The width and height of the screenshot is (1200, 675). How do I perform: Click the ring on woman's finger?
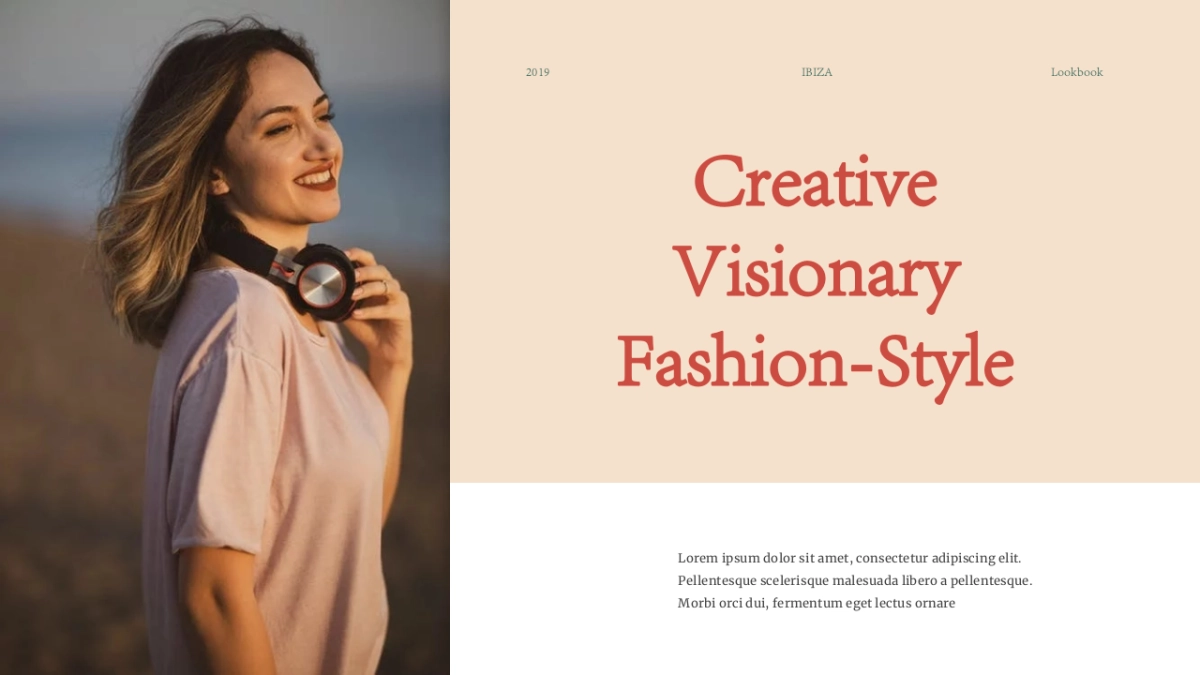384,287
